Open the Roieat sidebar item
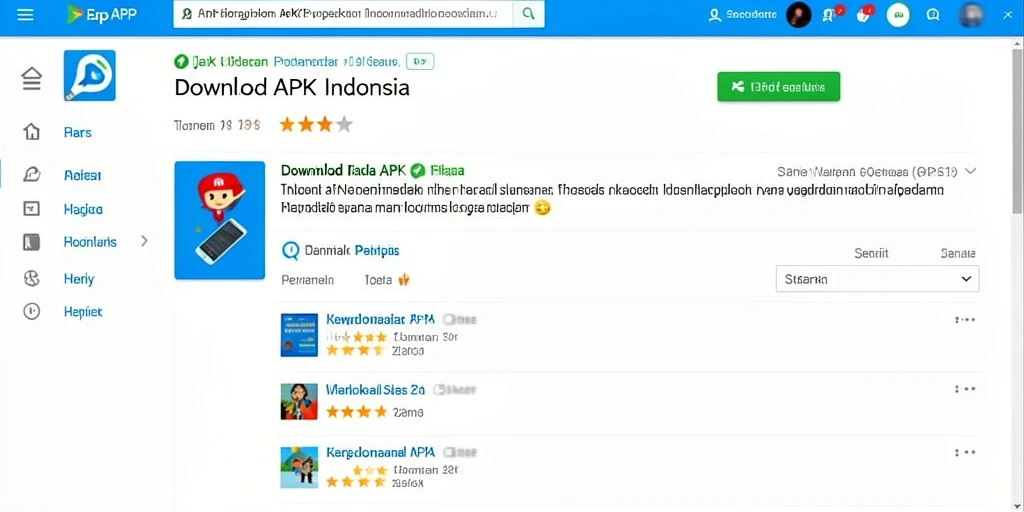Viewport: 1024px width, 512px height. [x=82, y=175]
